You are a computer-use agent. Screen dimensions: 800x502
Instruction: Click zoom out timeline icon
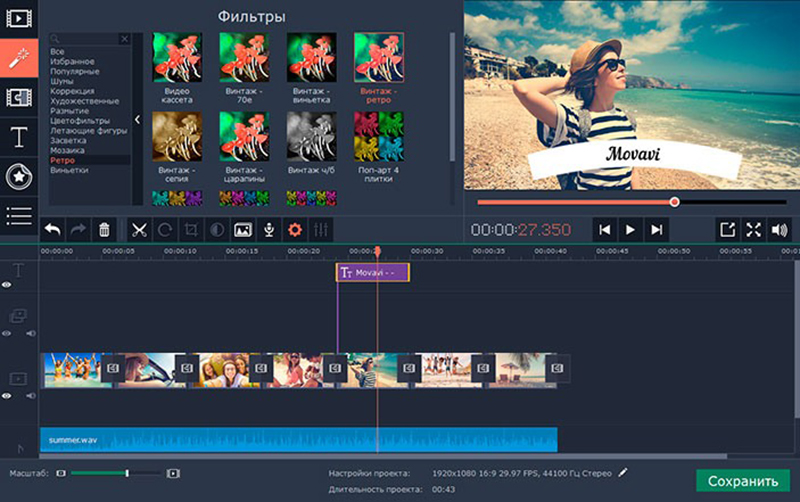pyautogui.click(x=61, y=473)
